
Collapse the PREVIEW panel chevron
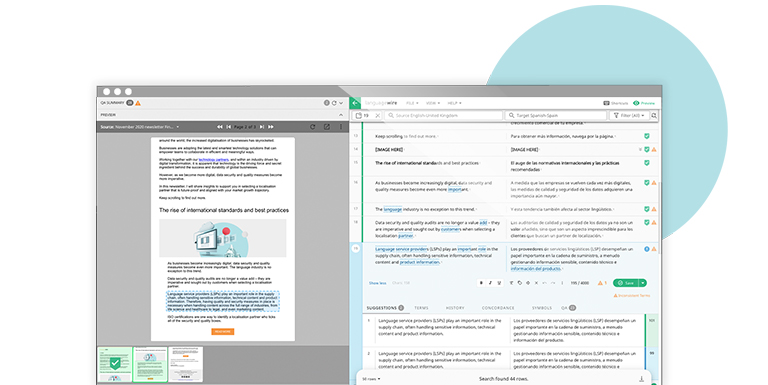[x=341, y=115]
